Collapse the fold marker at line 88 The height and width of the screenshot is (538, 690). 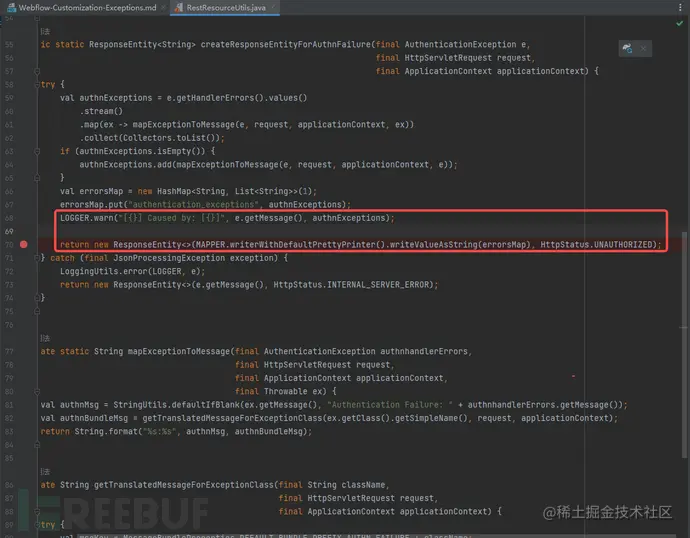37,512
